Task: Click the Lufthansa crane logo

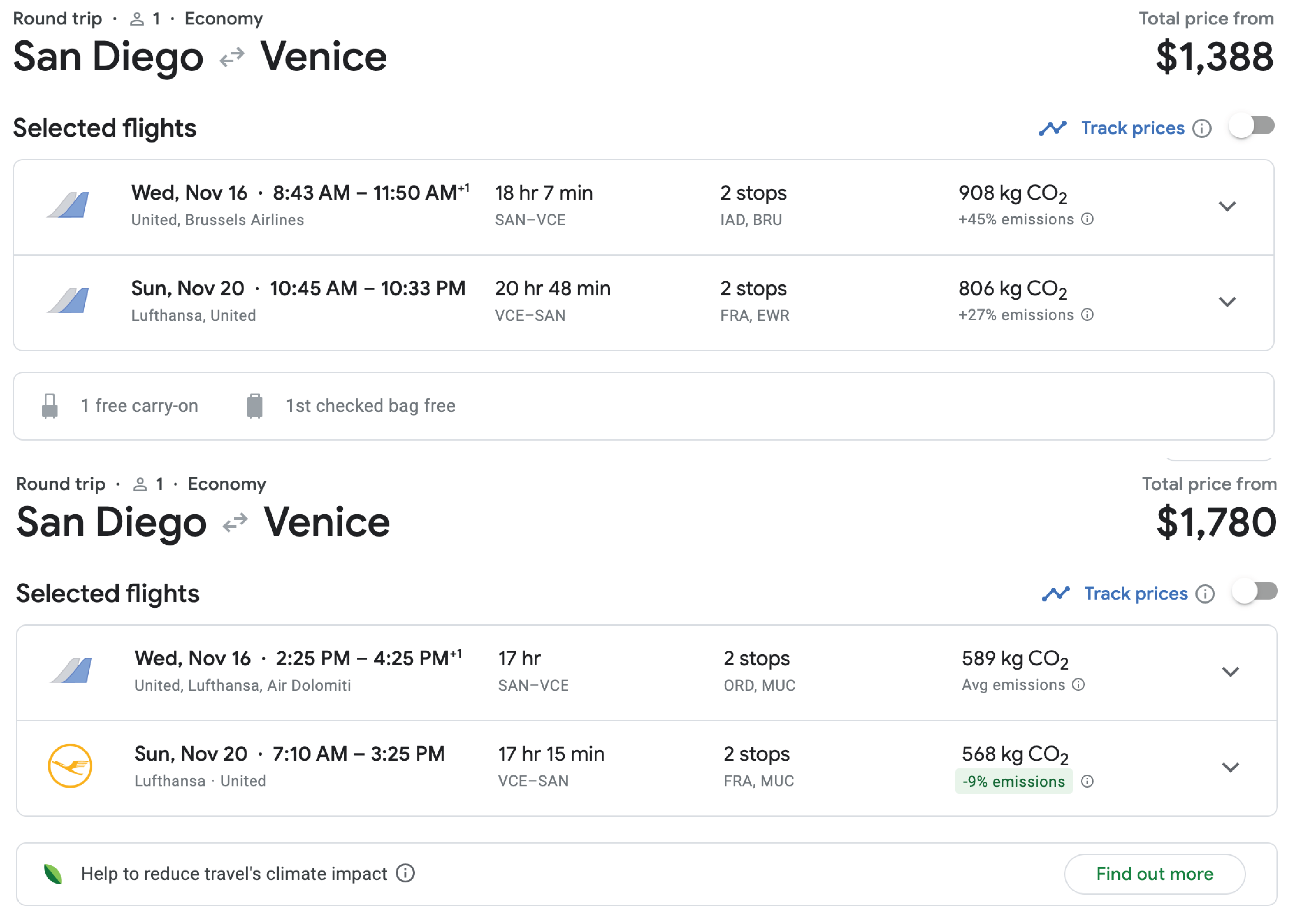Action: tap(70, 766)
